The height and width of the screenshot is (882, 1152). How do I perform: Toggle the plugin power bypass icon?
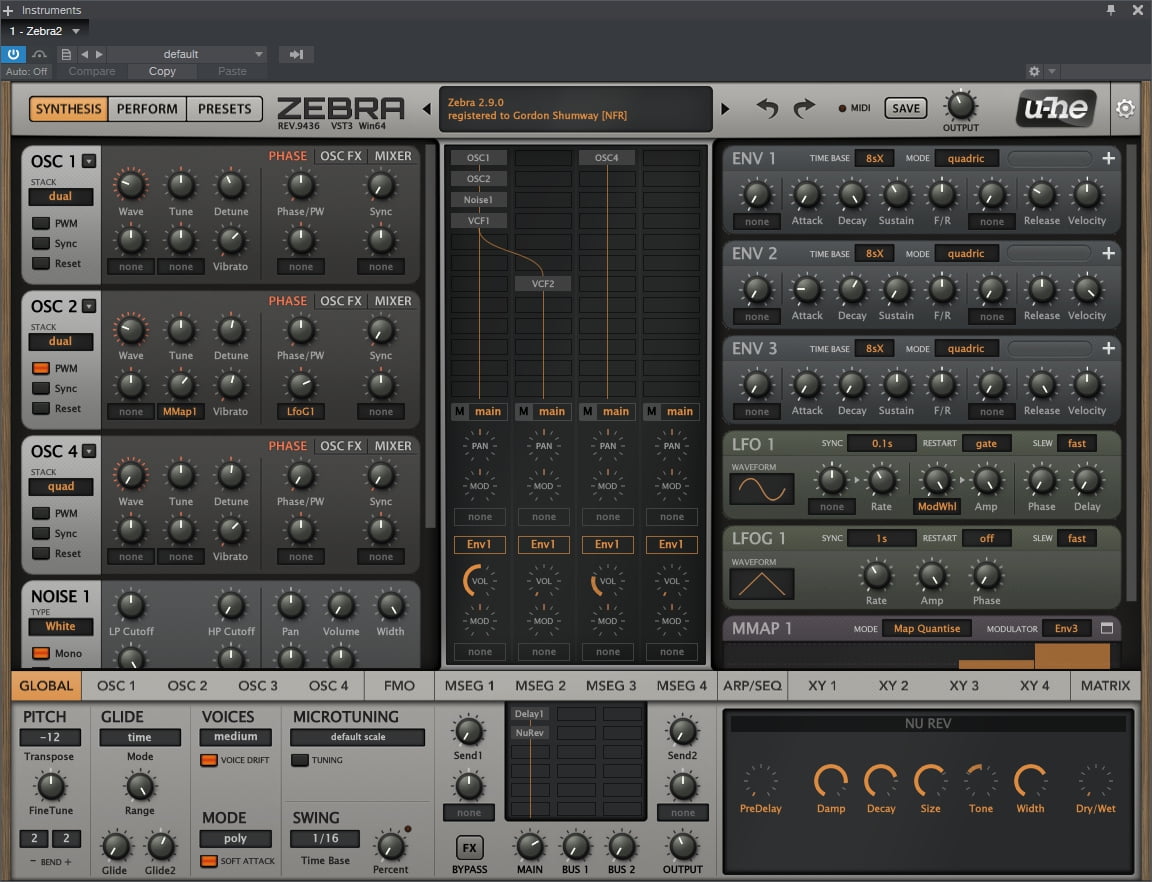click(13, 54)
